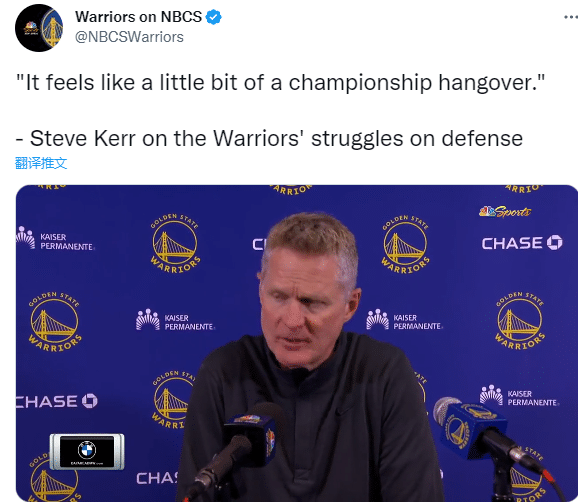Screen dimensions: 578x502
Task: Click the Kaiser Permanente logo at video's upper-left edge
Action: (55, 238)
